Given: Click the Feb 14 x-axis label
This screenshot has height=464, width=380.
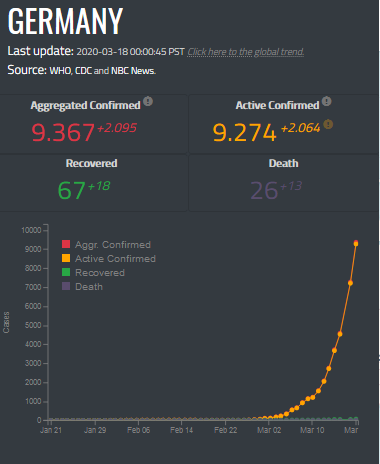Looking at the screenshot, I should [x=182, y=430].
